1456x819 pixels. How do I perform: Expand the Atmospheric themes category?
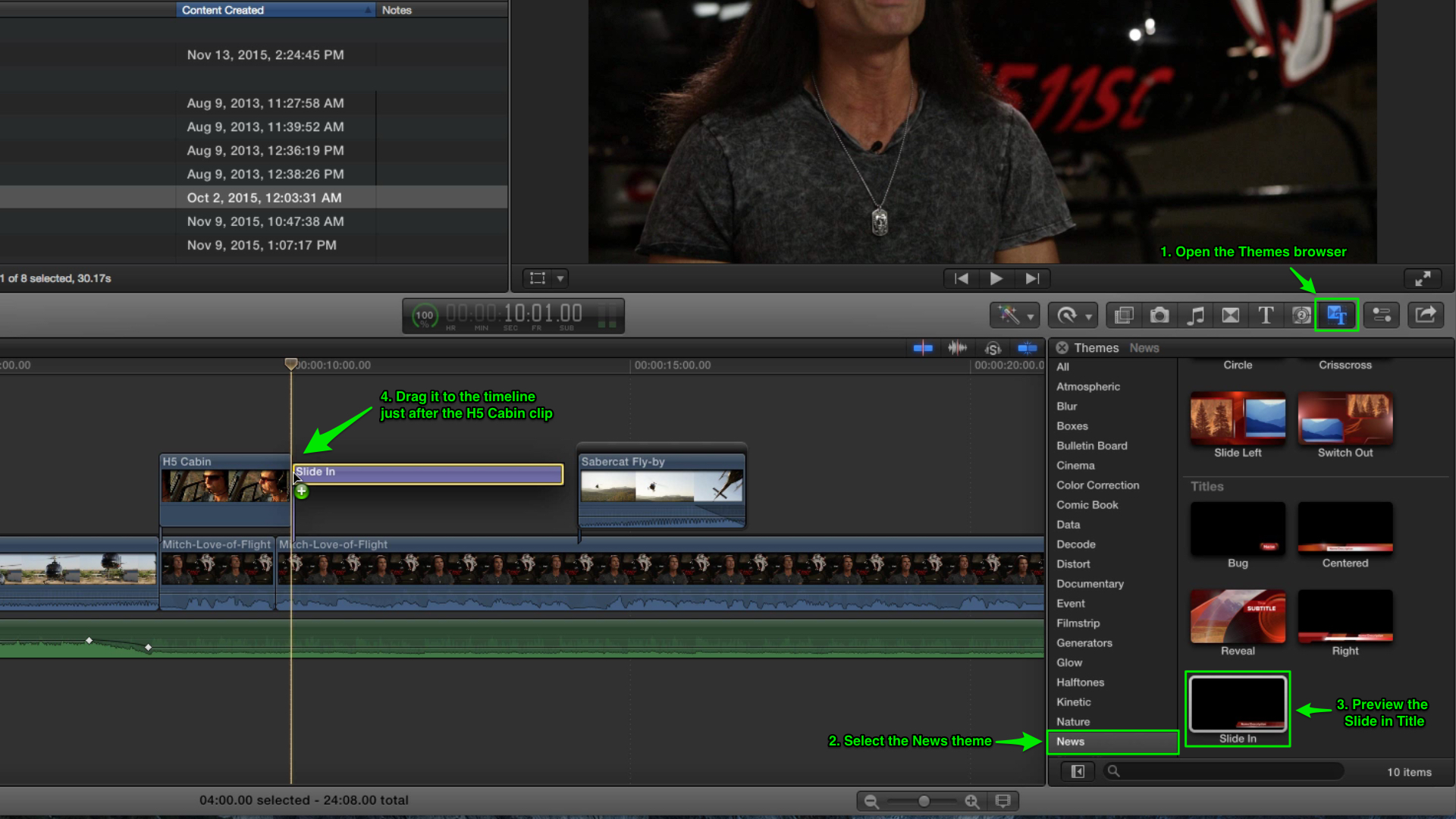[1088, 386]
